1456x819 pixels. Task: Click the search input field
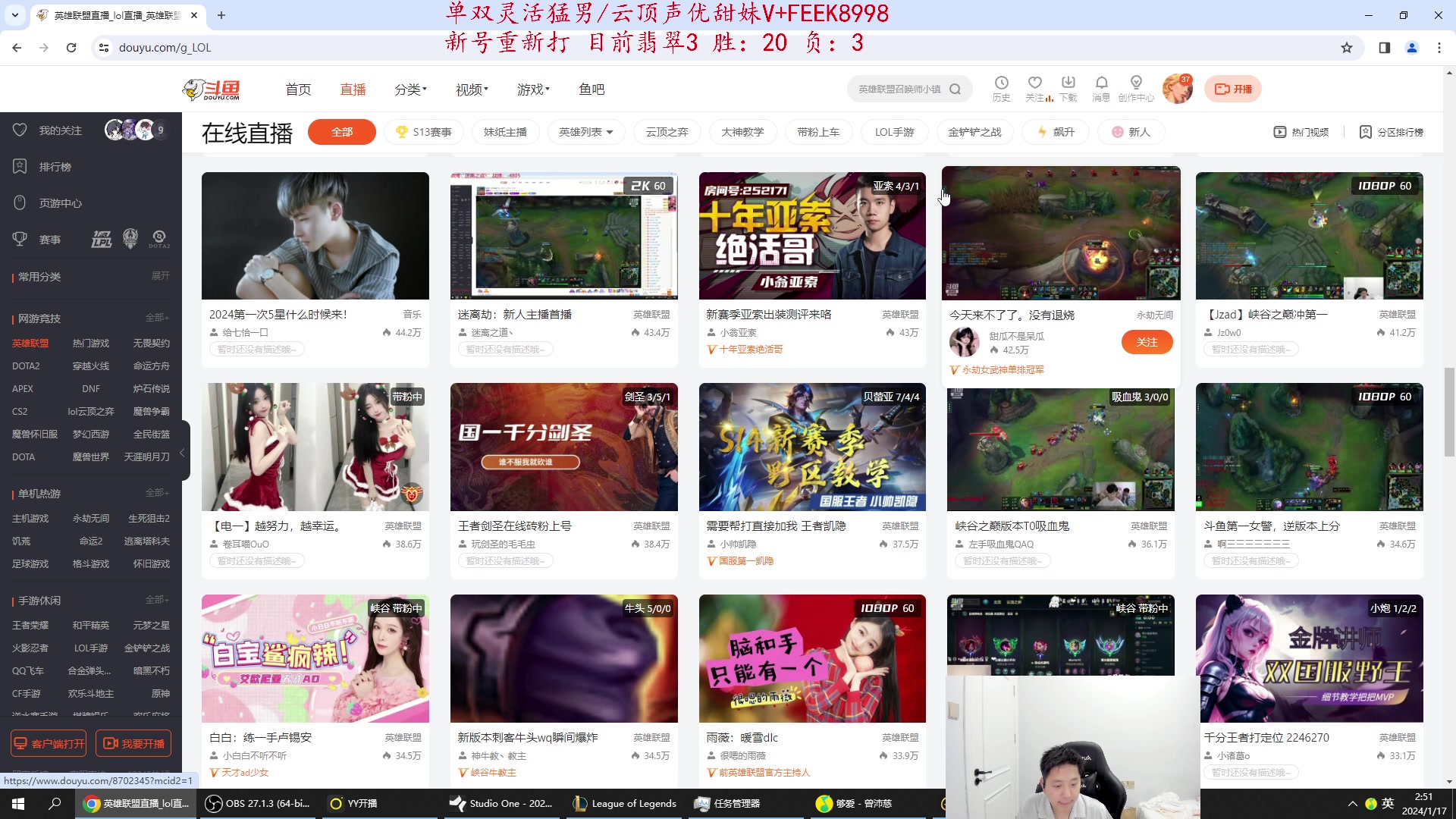tap(899, 89)
